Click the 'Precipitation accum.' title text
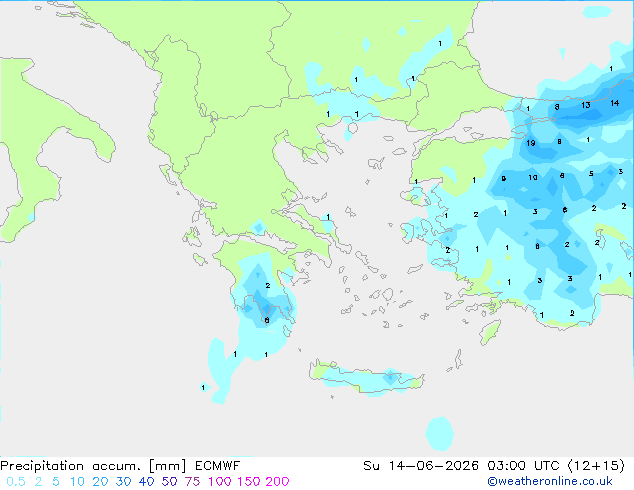The width and height of the screenshot is (634, 490). [70, 466]
